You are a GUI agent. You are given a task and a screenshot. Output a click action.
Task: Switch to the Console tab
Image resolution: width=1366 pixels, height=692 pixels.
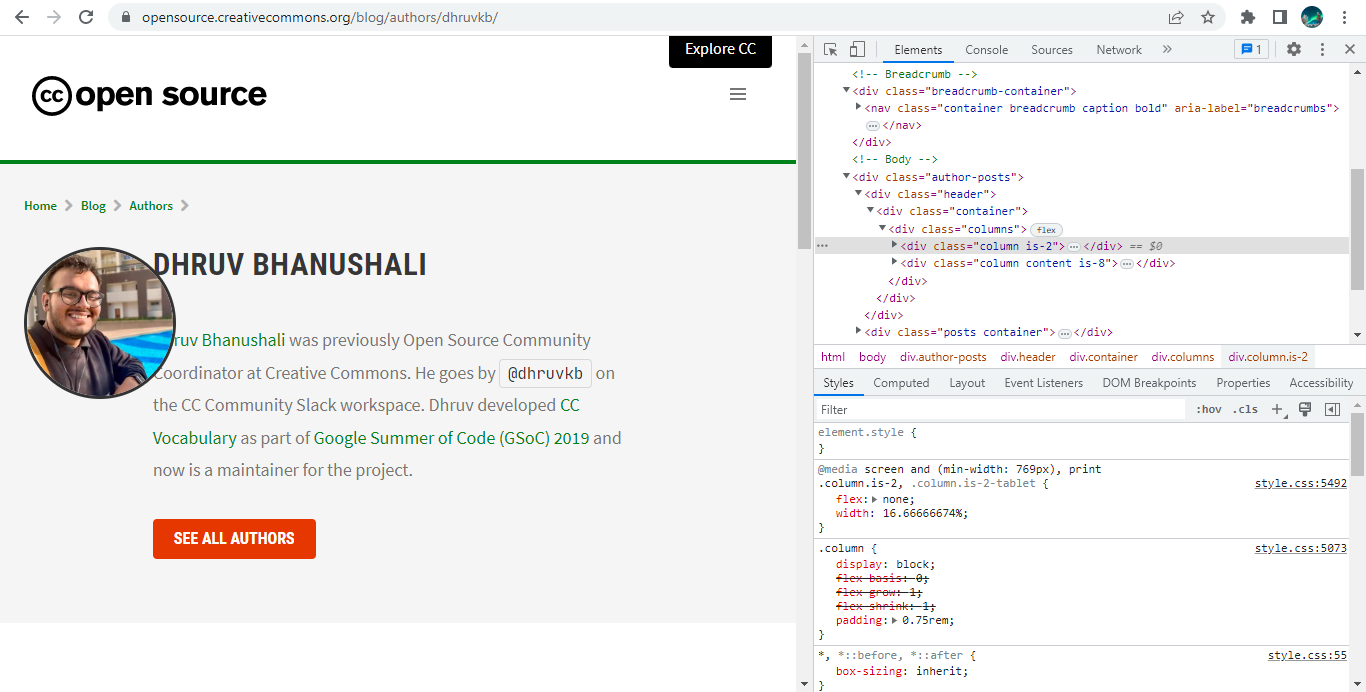986,50
